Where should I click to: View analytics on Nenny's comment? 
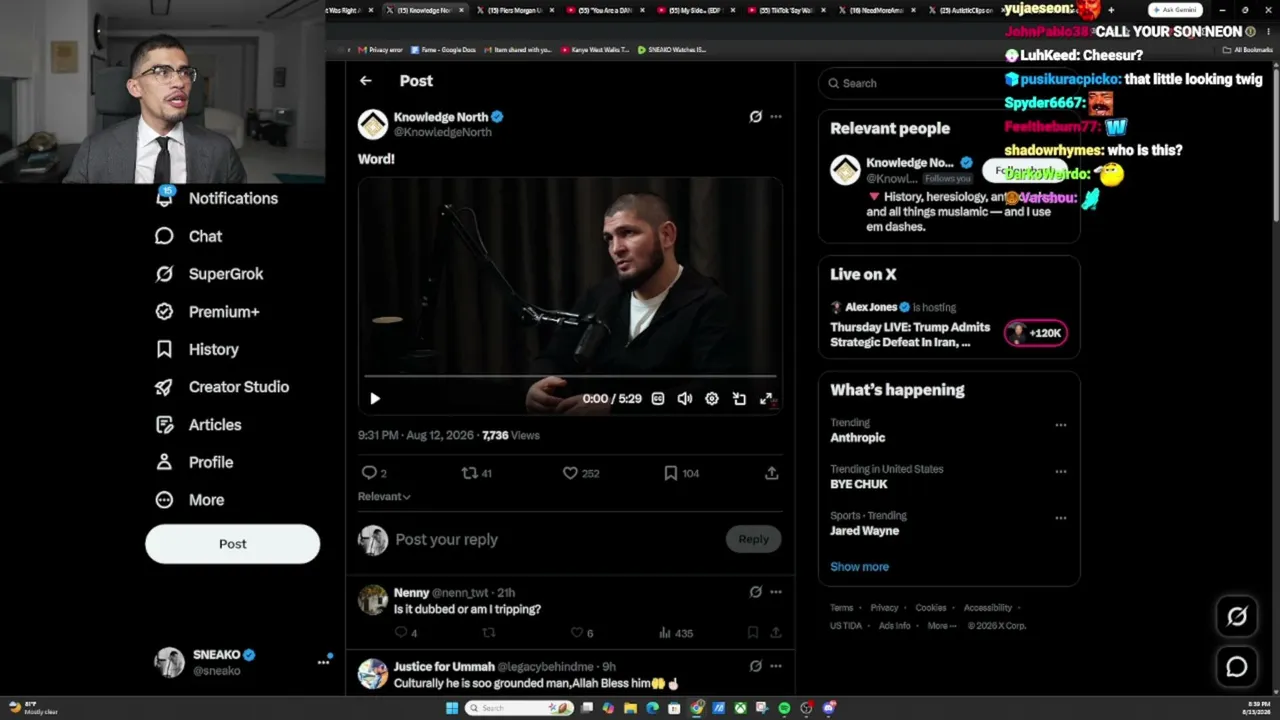pyautogui.click(x=665, y=632)
